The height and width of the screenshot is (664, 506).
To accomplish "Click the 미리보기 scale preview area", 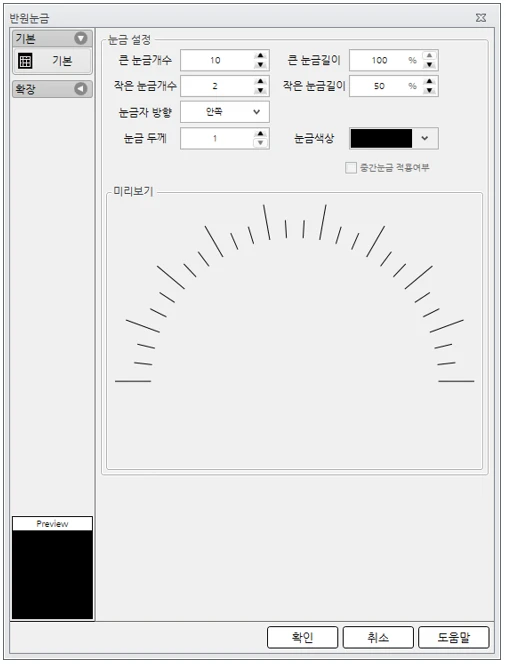I will 294,331.
